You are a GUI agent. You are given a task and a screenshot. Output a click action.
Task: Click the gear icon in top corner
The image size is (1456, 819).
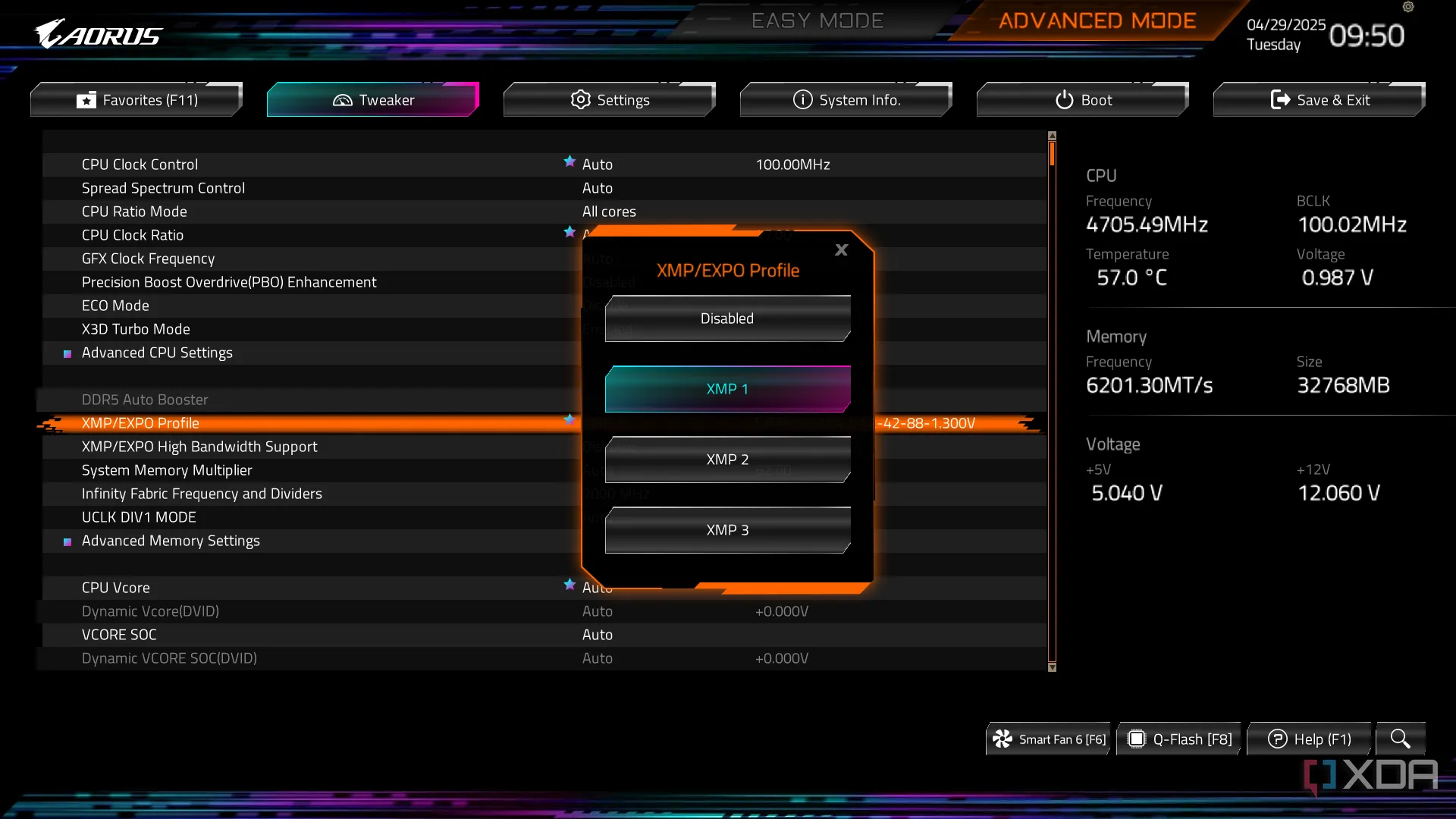pos(1408,7)
